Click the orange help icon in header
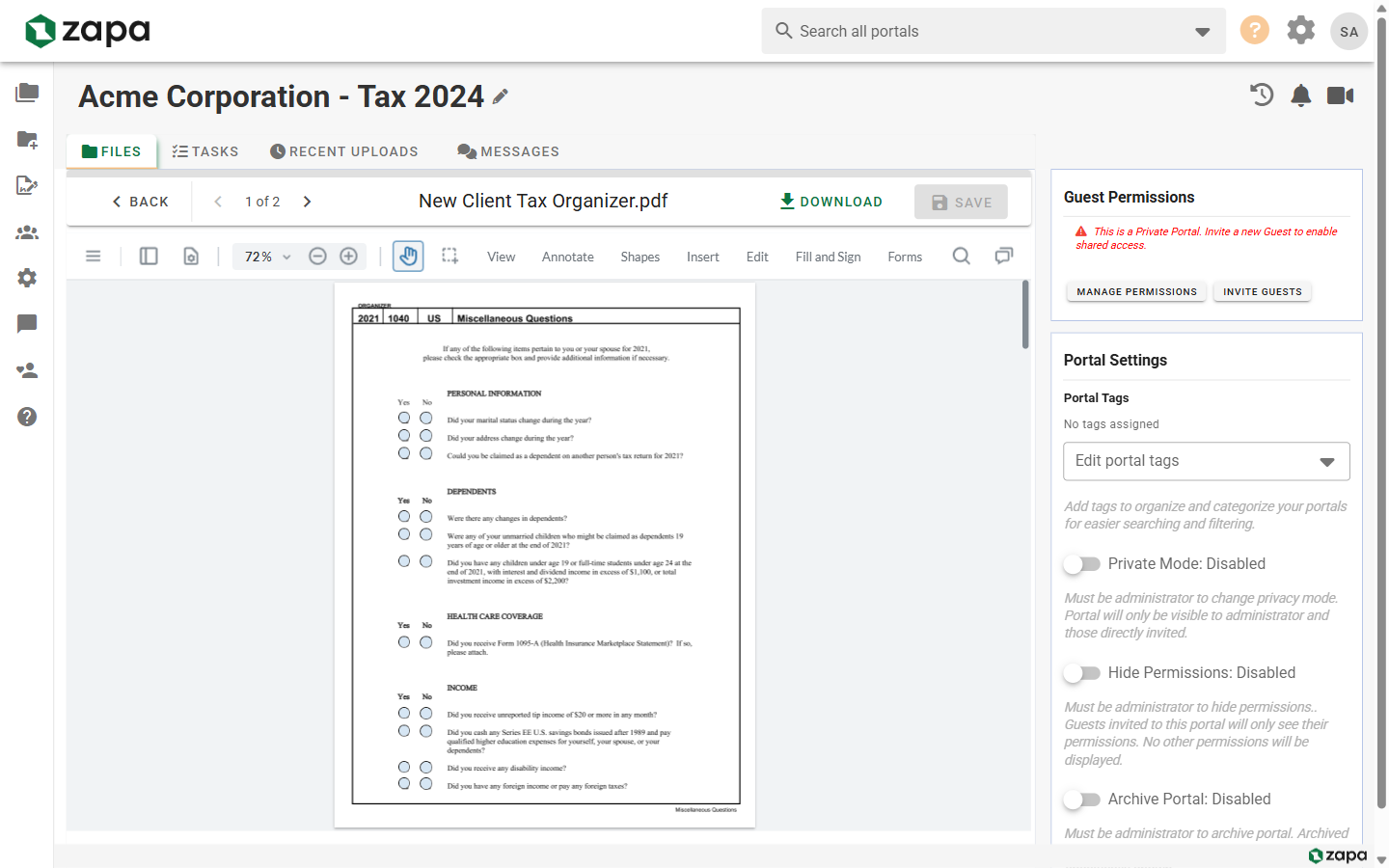1389x868 pixels. pyautogui.click(x=1254, y=30)
